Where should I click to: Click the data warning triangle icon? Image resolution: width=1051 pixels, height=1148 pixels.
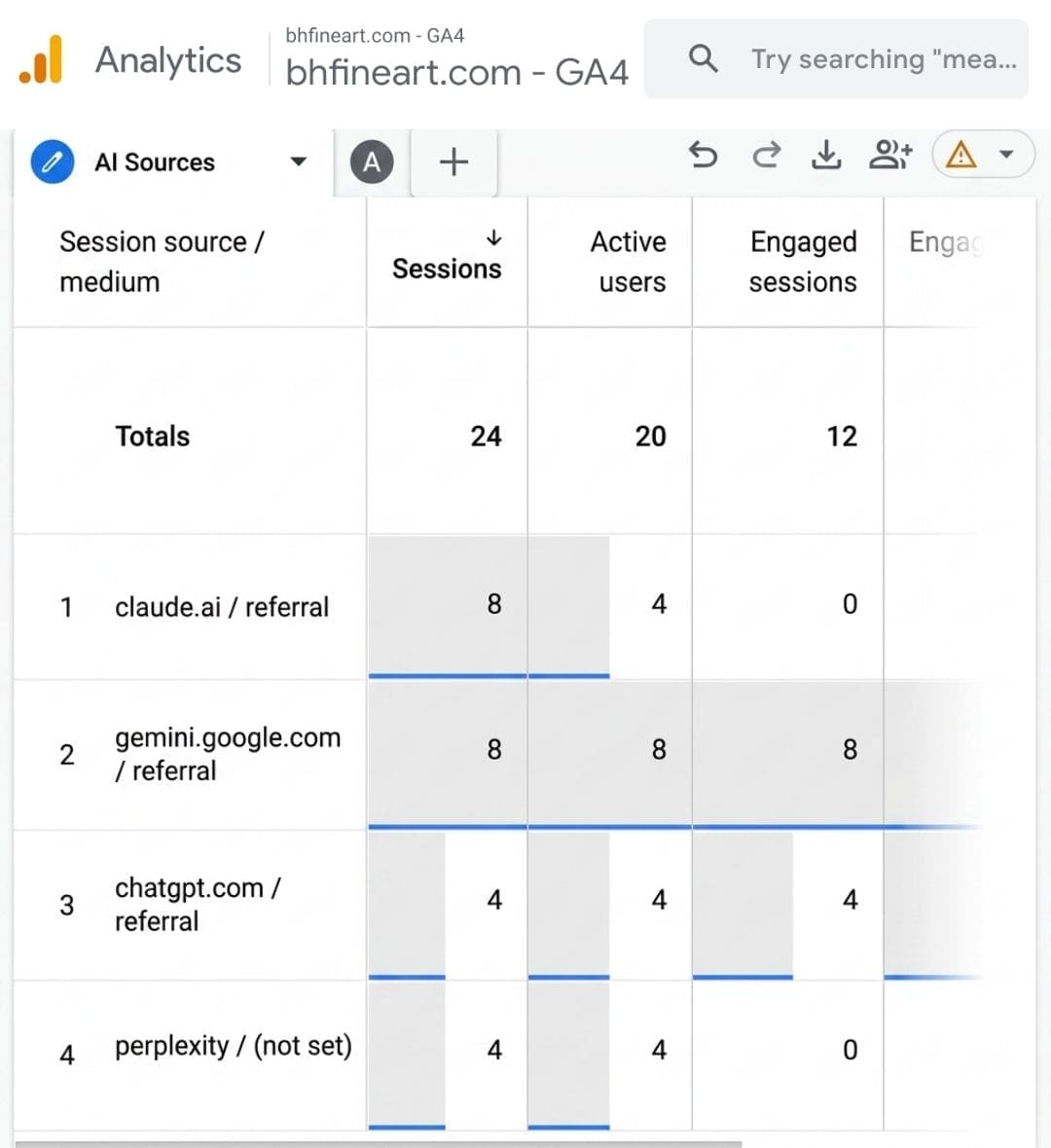pos(960,156)
